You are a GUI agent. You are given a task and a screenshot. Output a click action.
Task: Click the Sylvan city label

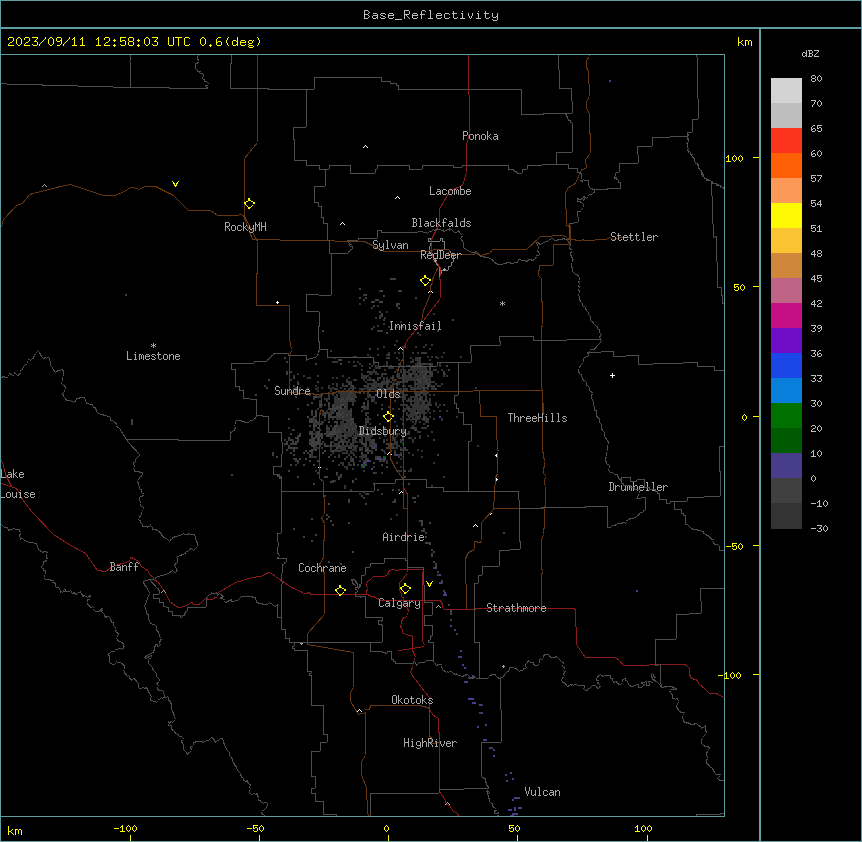tap(390, 245)
